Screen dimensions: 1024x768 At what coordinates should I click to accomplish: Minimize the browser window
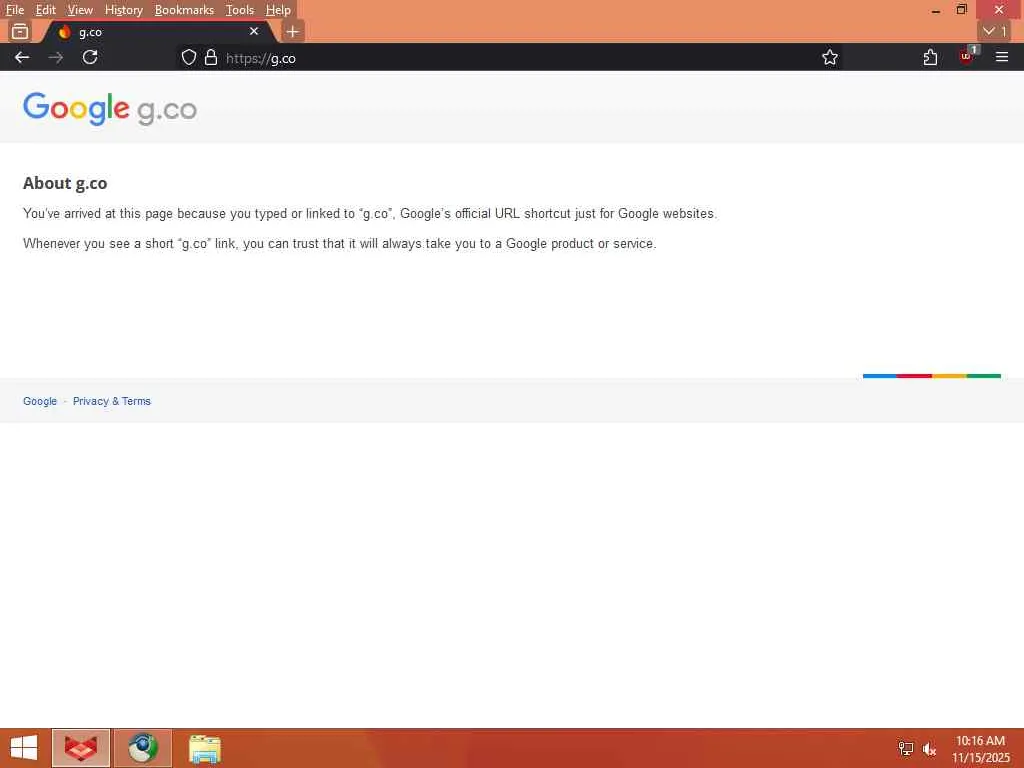click(936, 10)
